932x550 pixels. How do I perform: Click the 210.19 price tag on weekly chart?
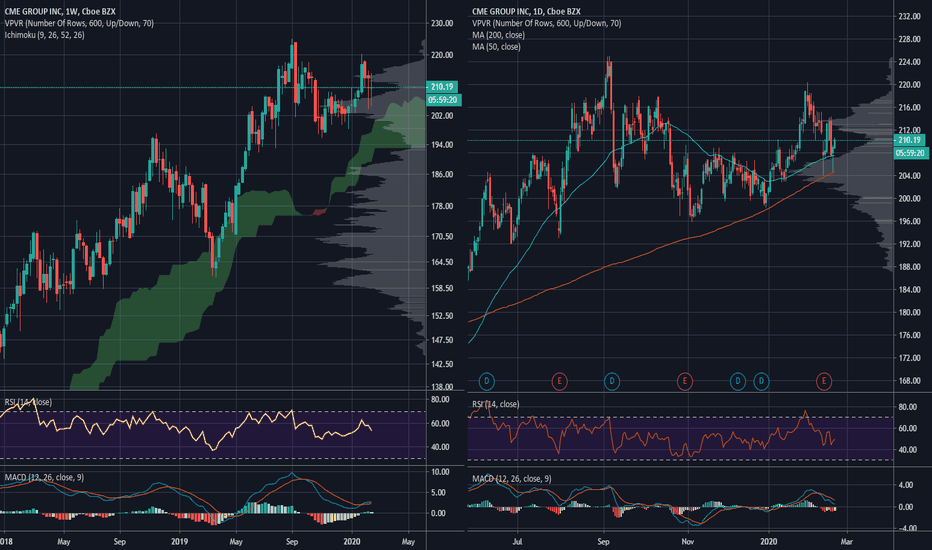(442, 87)
